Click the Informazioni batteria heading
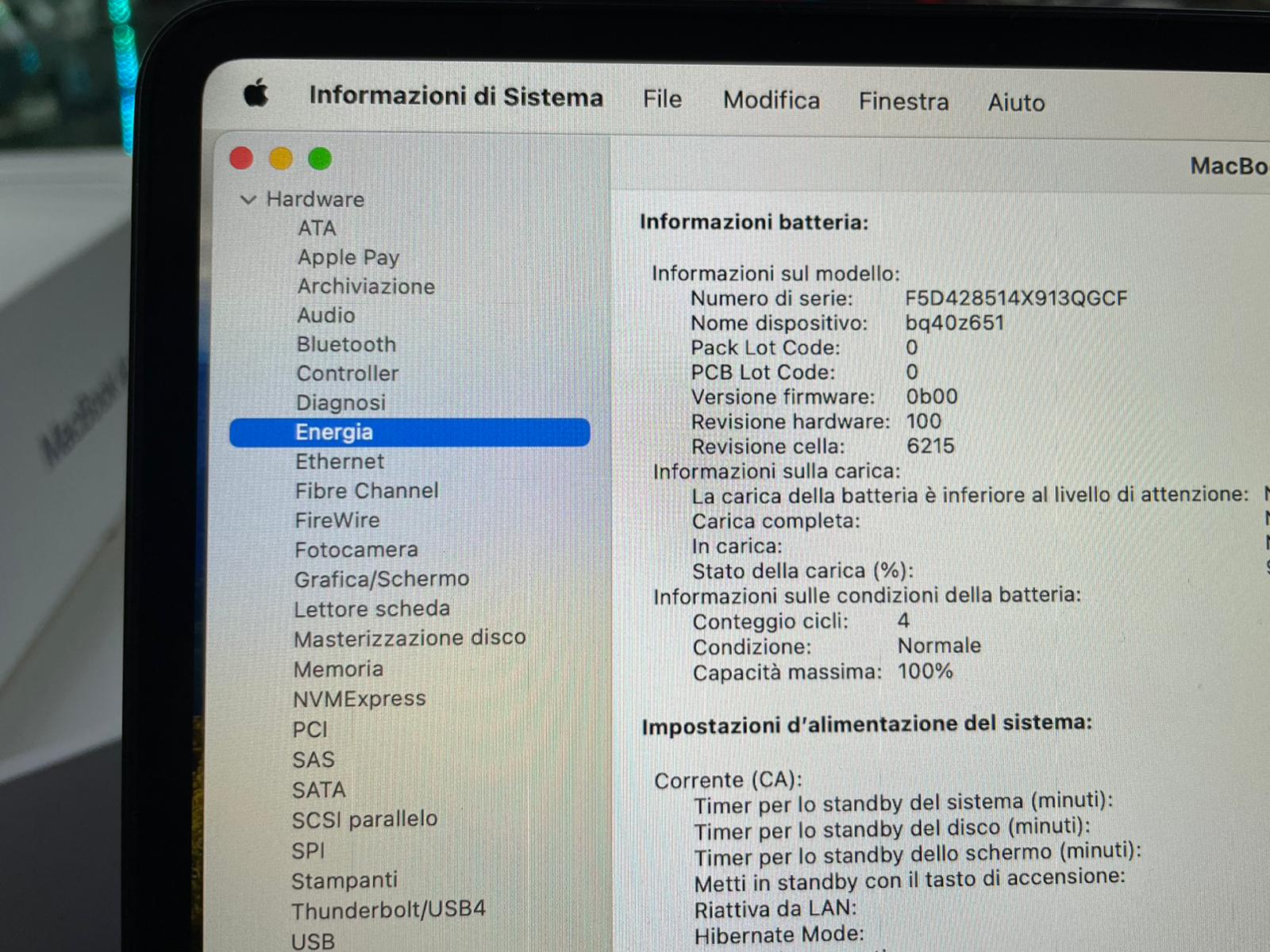1270x952 pixels. (754, 222)
